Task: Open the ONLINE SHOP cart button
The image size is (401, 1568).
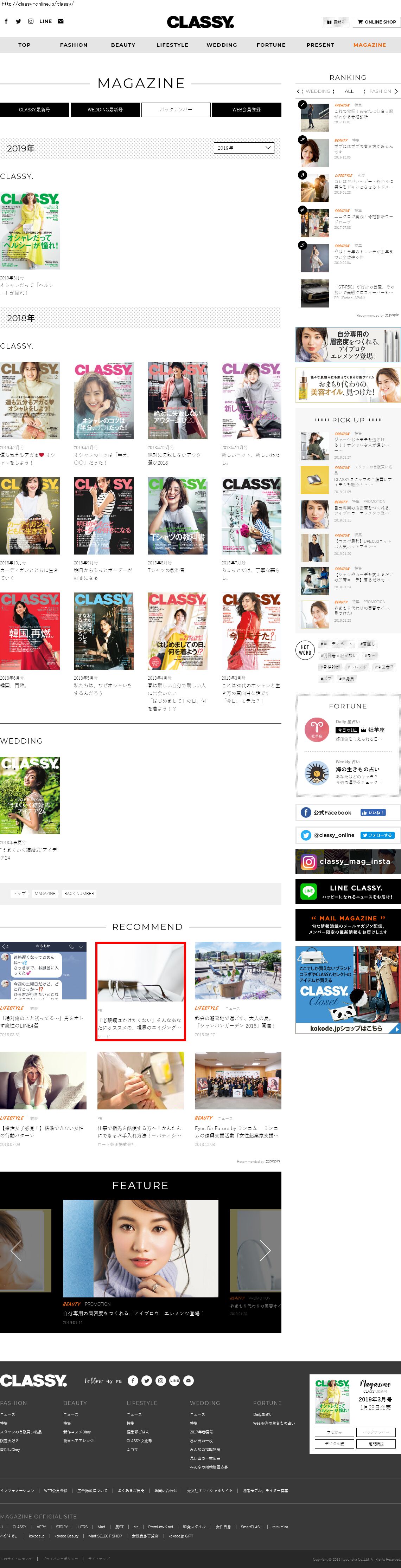Action: (377, 22)
